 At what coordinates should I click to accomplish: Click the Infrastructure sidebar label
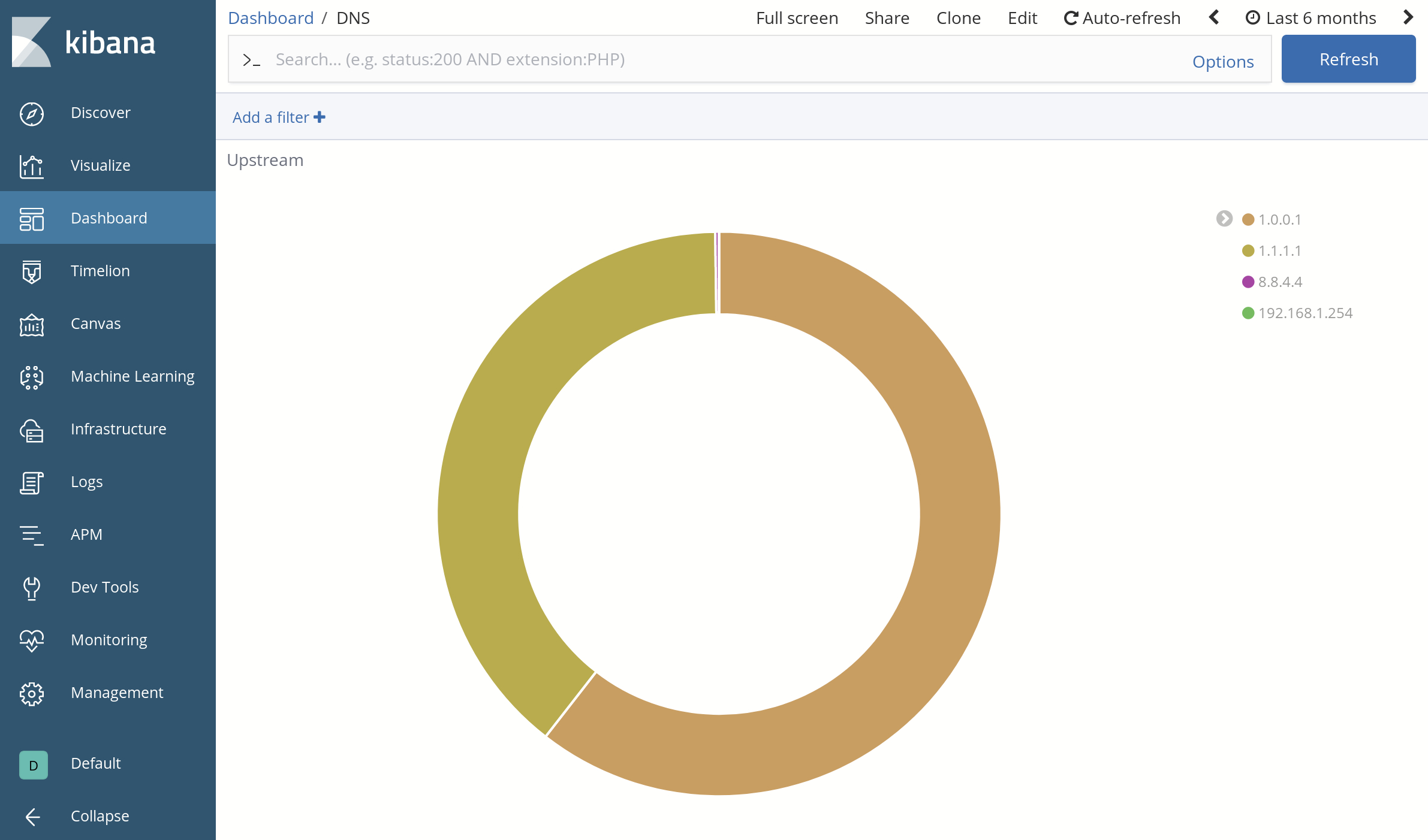point(119,429)
